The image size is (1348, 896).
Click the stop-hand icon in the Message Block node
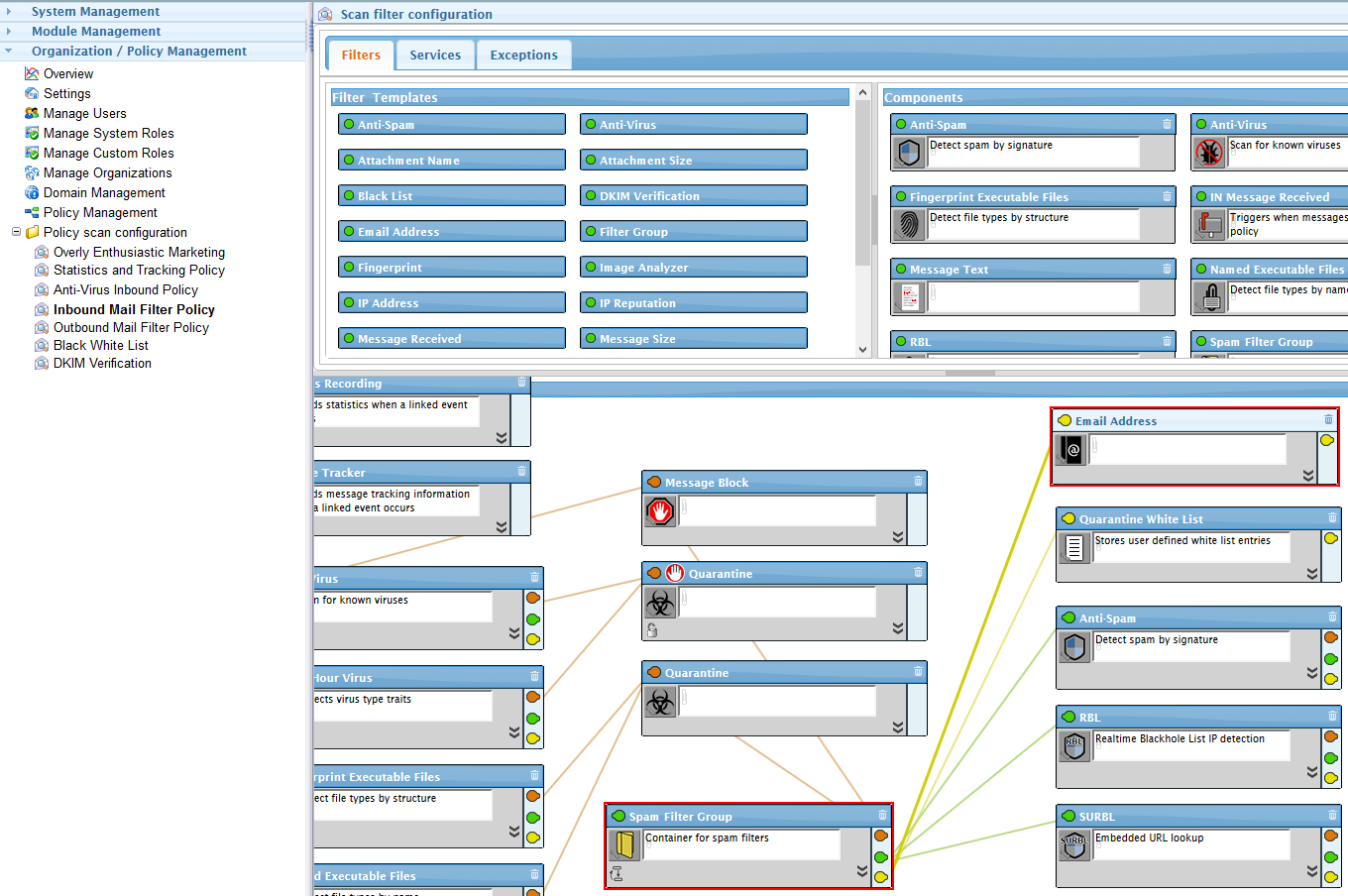click(x=660, y=511)
